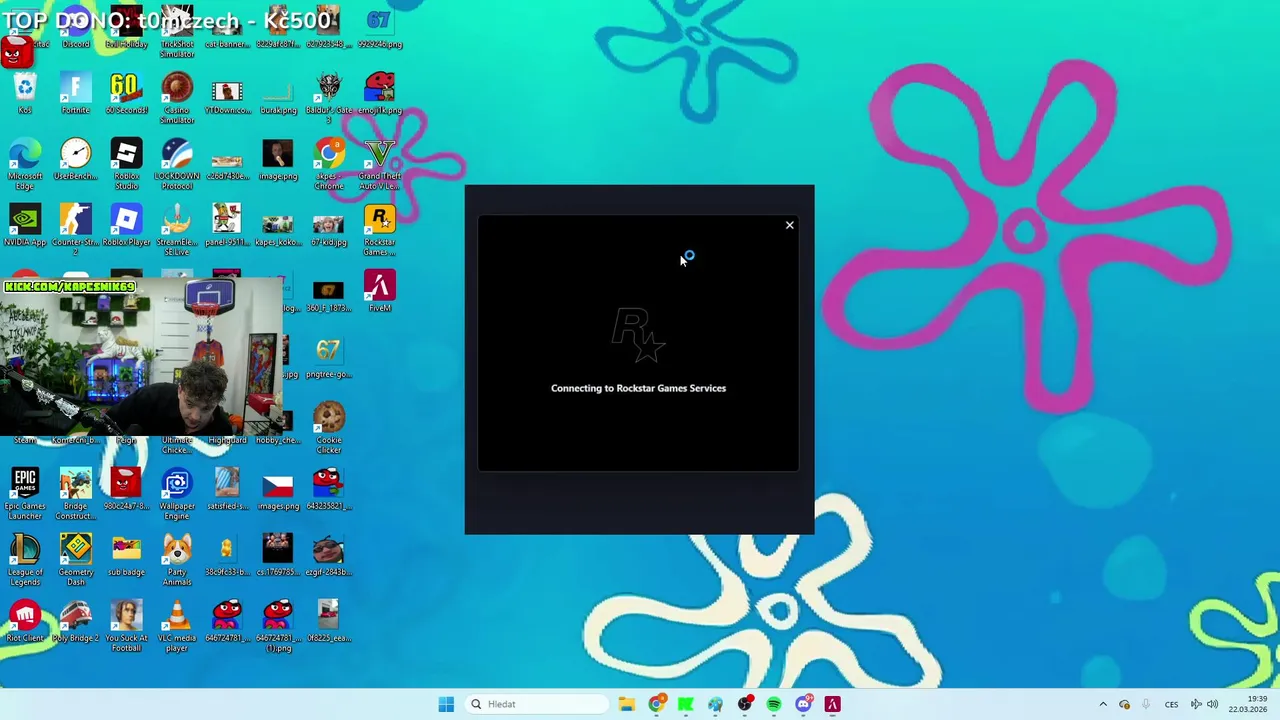The image size is (1280, 720).
Task: Select the 60 Seconds! game shortcut
Action: (x=126, y=93)
